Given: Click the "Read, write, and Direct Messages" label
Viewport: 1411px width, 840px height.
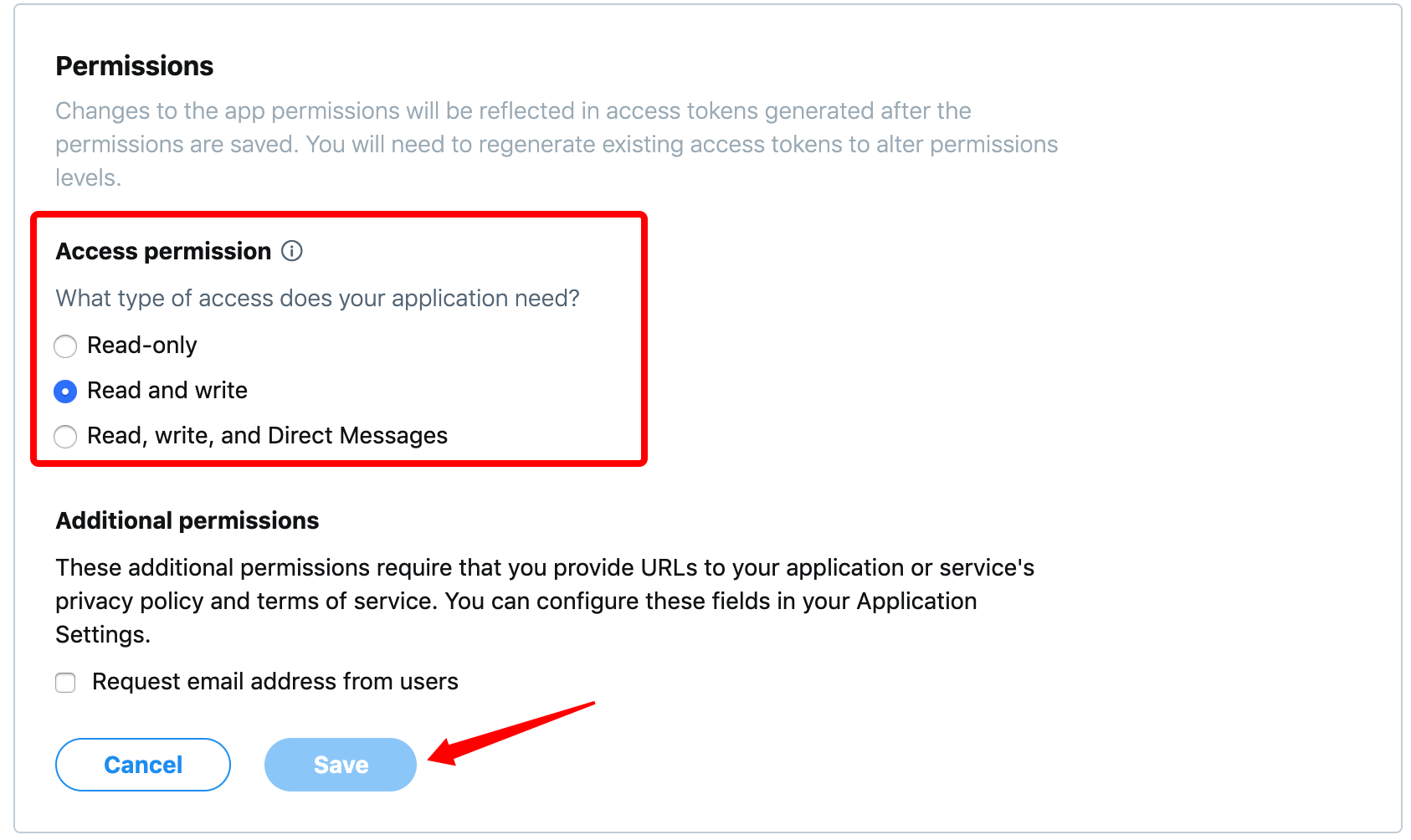Looking at the screenshot, I should coord(267,436).
